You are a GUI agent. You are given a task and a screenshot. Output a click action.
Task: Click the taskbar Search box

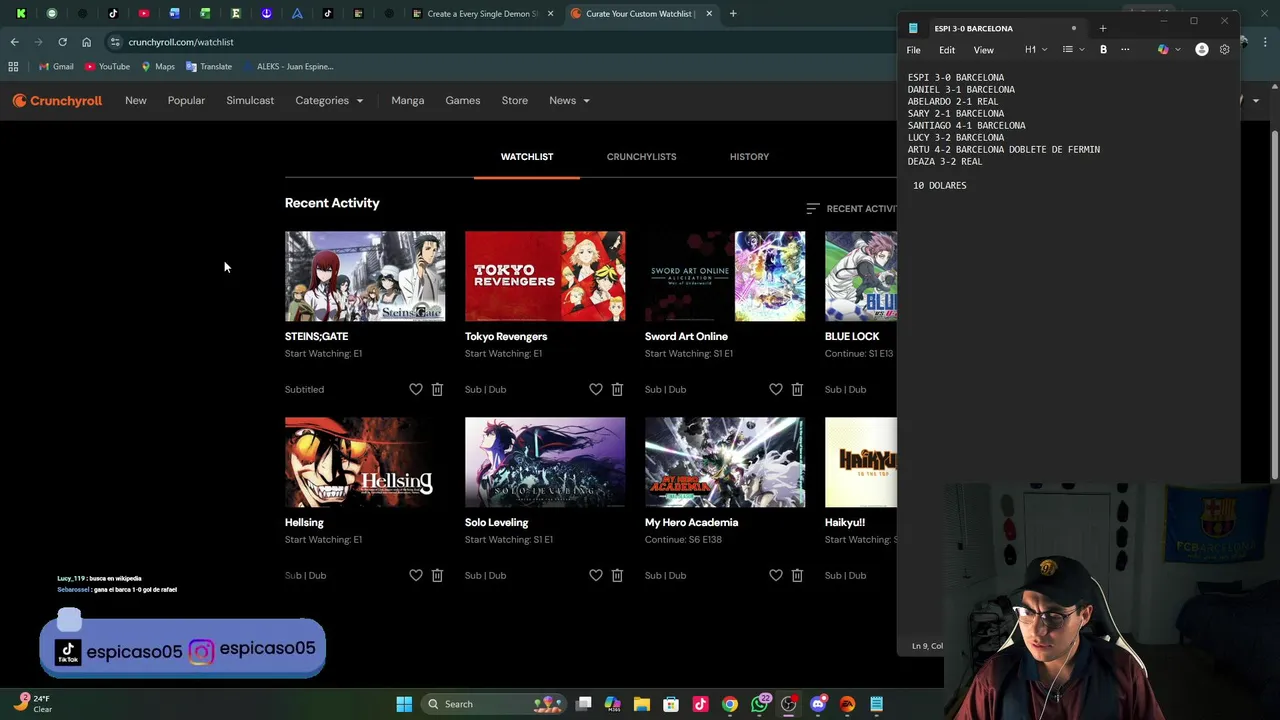coord(492,704)
